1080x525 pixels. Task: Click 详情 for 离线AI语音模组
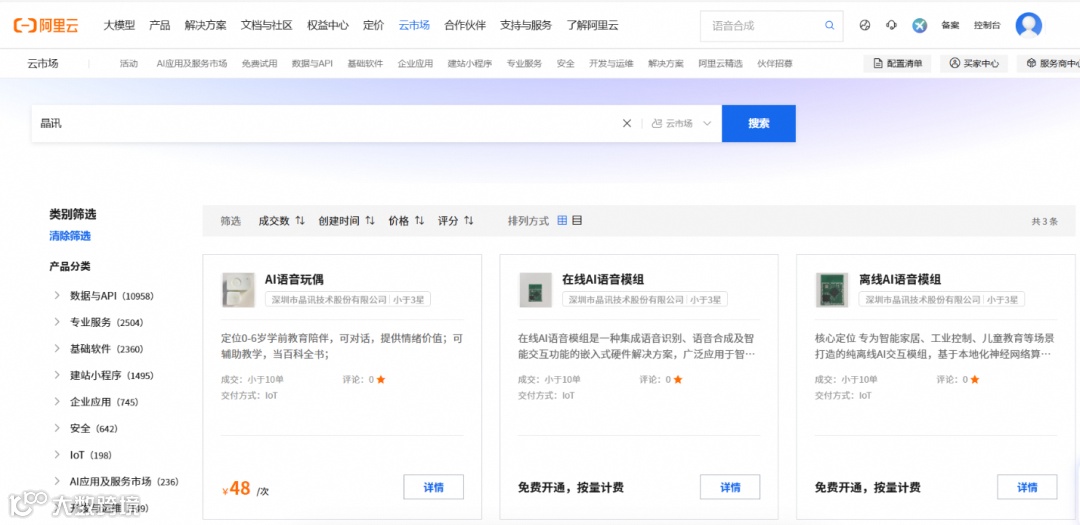coord(1027,487)
